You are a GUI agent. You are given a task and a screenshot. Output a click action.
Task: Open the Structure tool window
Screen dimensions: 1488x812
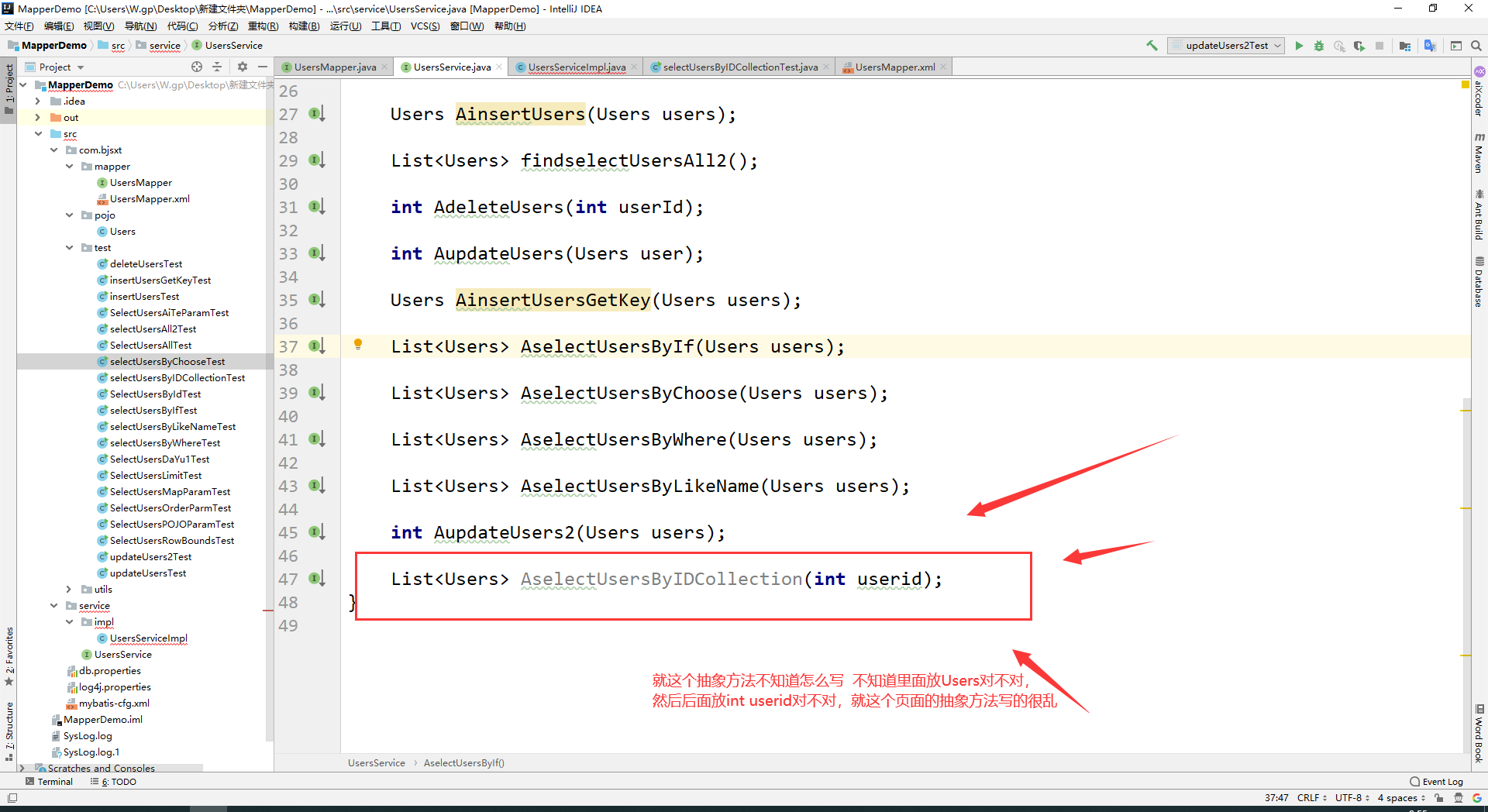click(x=9, y=731)
